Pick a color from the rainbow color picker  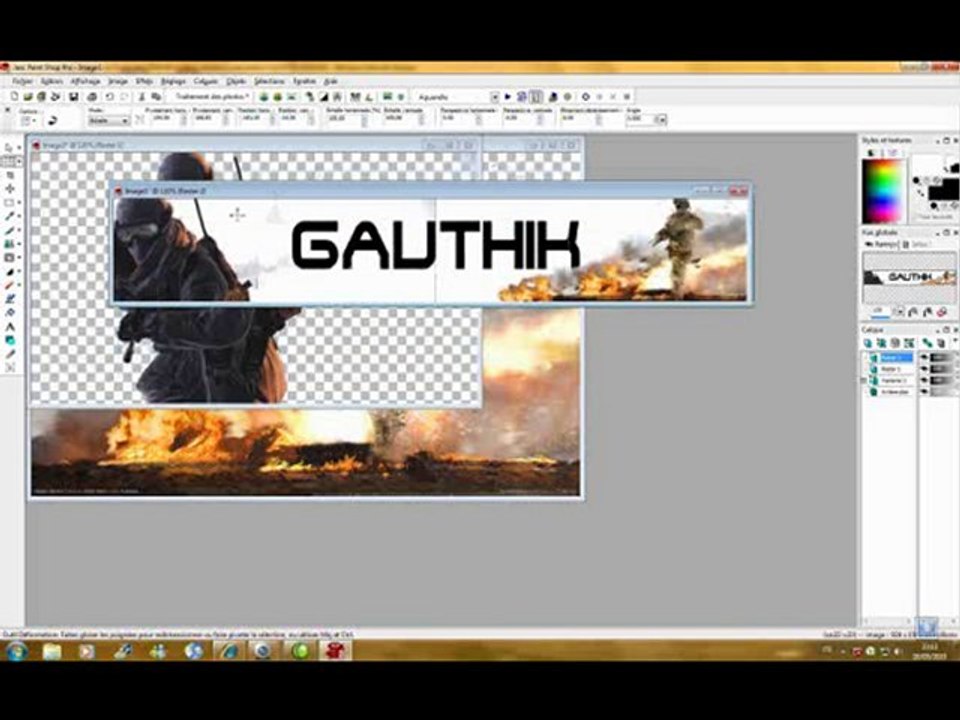point(882,190)
